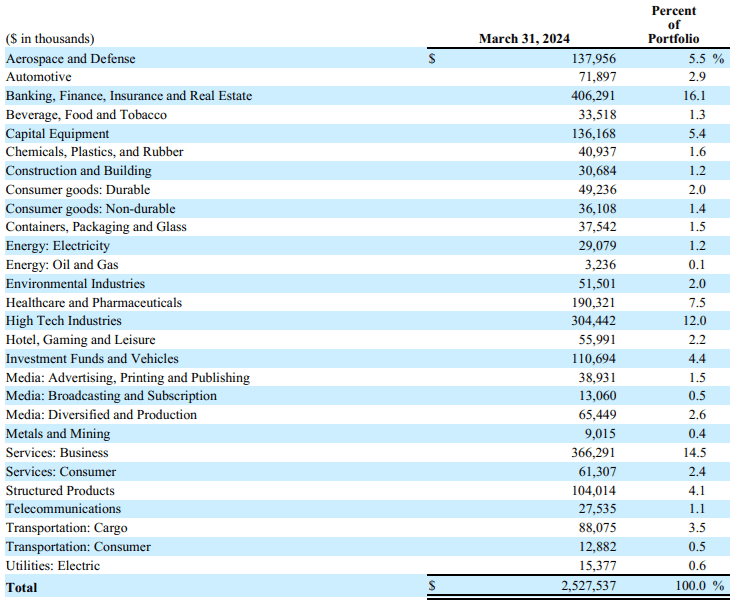Click "Services: Consumer" label
This screenshot has width=730, height=612.
coord(61,472)
